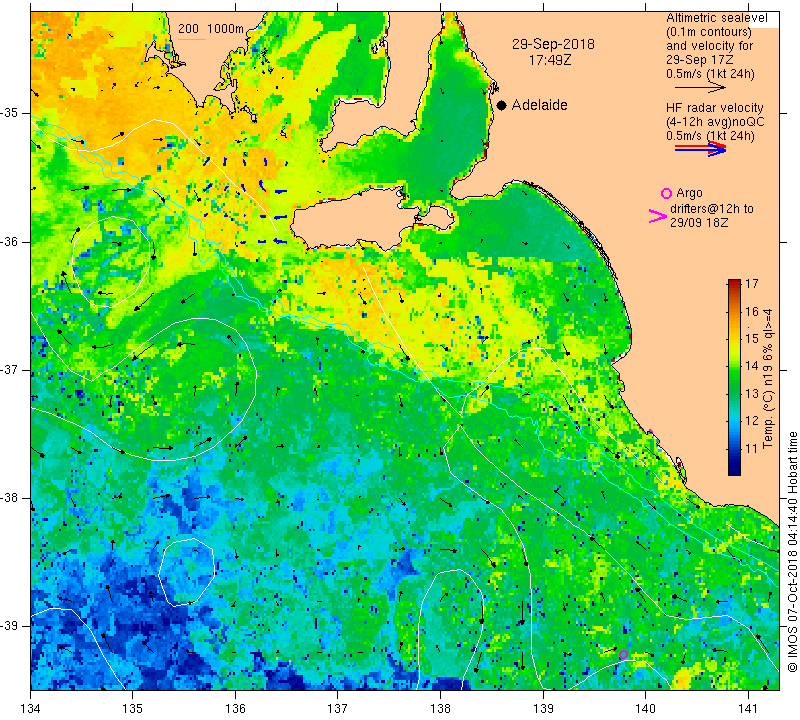Click the 'HF radar velocity' legend text
800x720 pixels.
point(714,108)
